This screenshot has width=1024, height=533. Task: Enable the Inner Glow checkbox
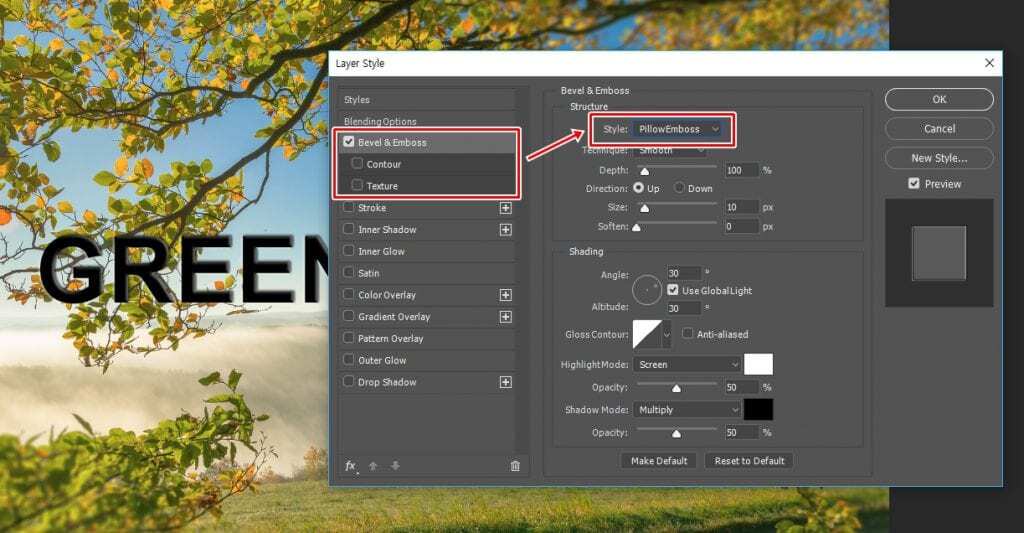coord(349,251)
